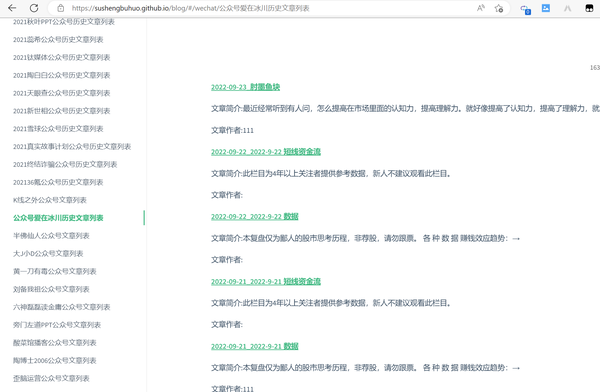The image size is (600, 392).
Task: Click the browser back arrow
Action: (x=12, y=8)
